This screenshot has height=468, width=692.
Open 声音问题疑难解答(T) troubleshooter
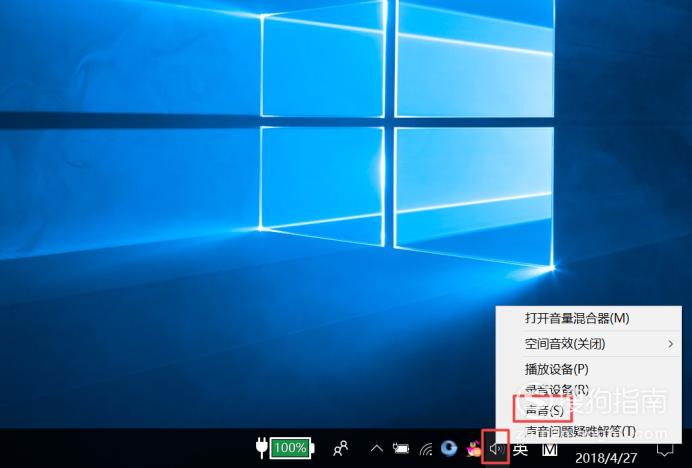[588, 431]
